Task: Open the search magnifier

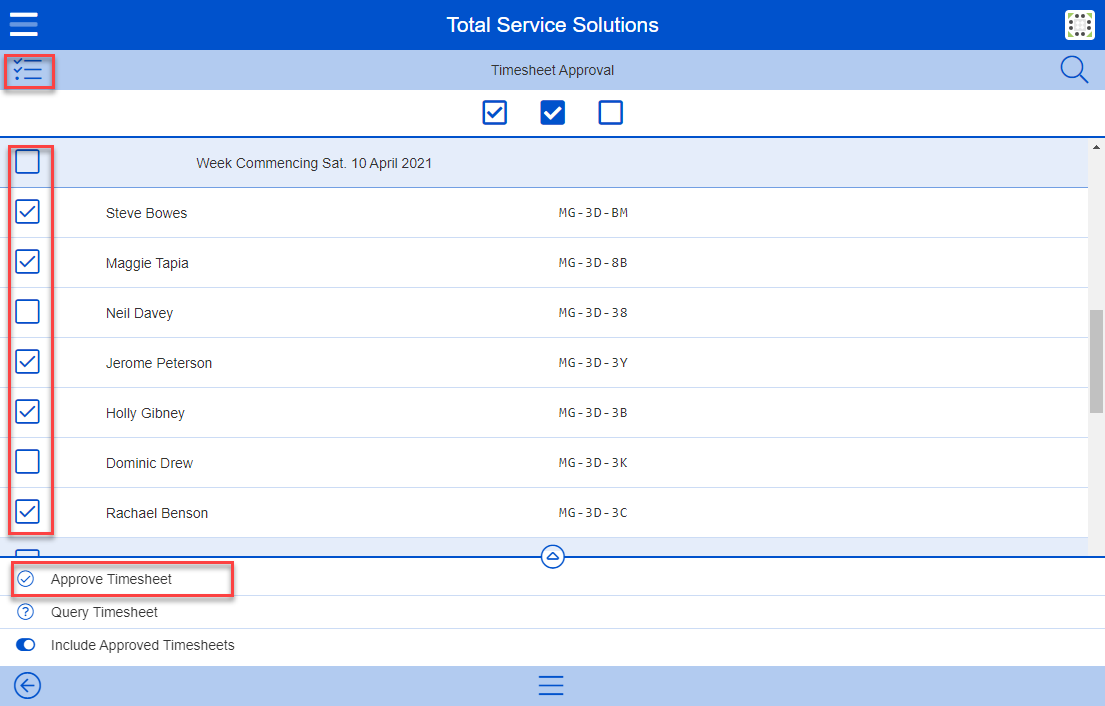Action: pyautogui.click(x=1074, y=70)
